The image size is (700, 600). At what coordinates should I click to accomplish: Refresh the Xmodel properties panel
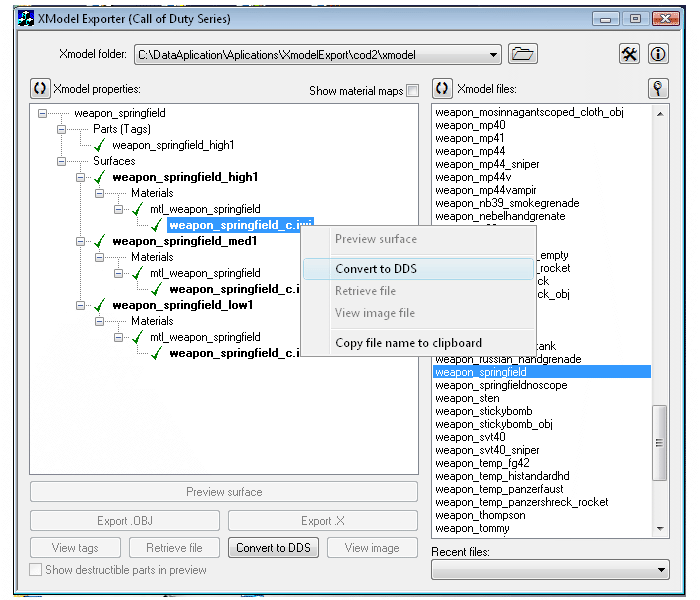(40, 88)
